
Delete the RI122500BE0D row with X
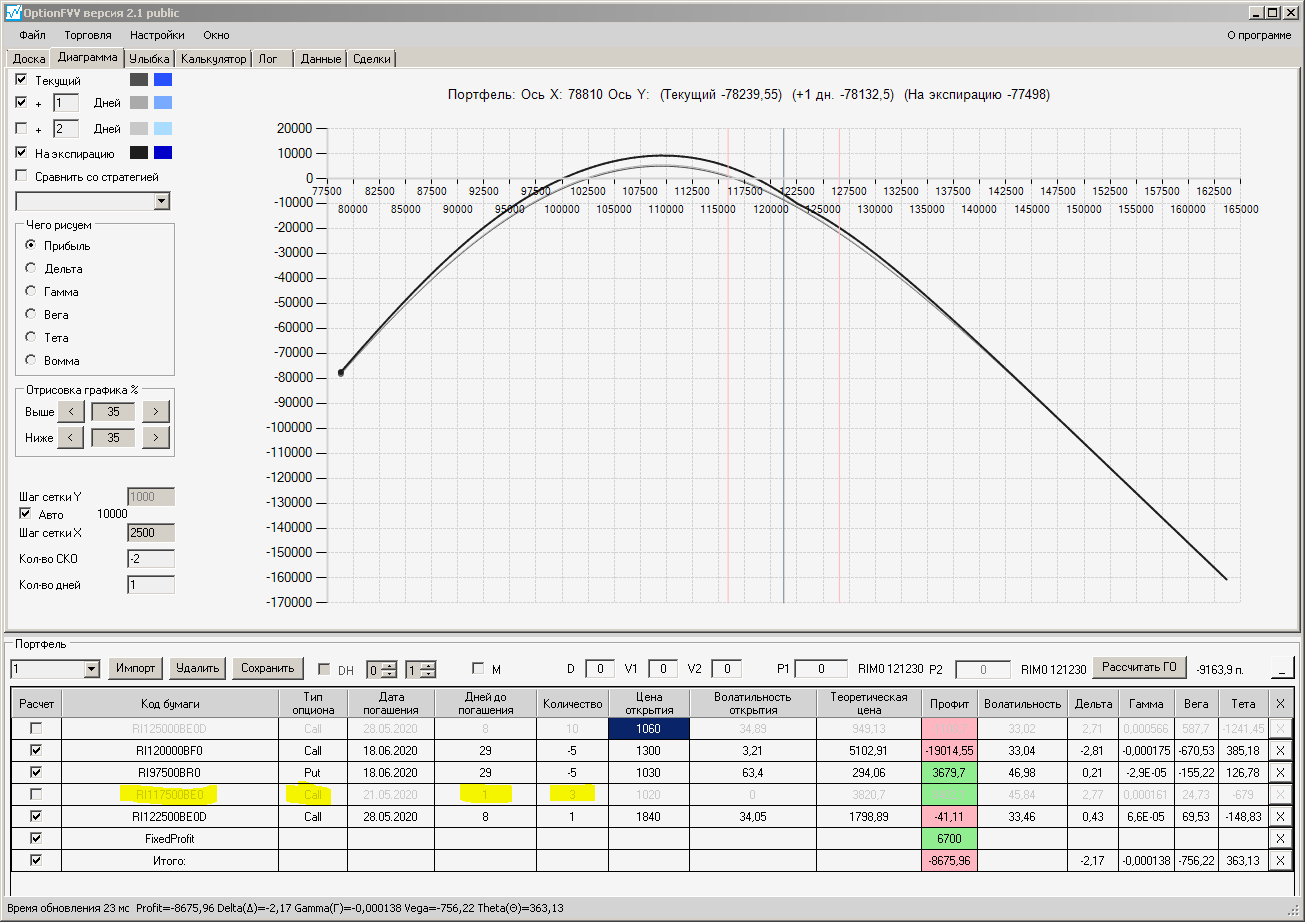coord(1280,816)
